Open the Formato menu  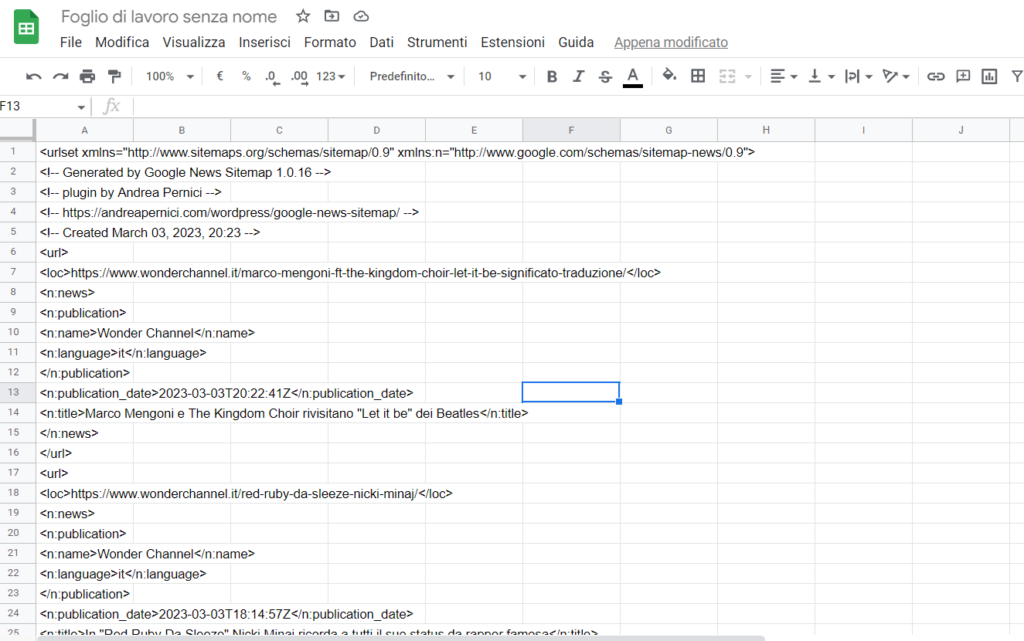[x=330, y=42]
